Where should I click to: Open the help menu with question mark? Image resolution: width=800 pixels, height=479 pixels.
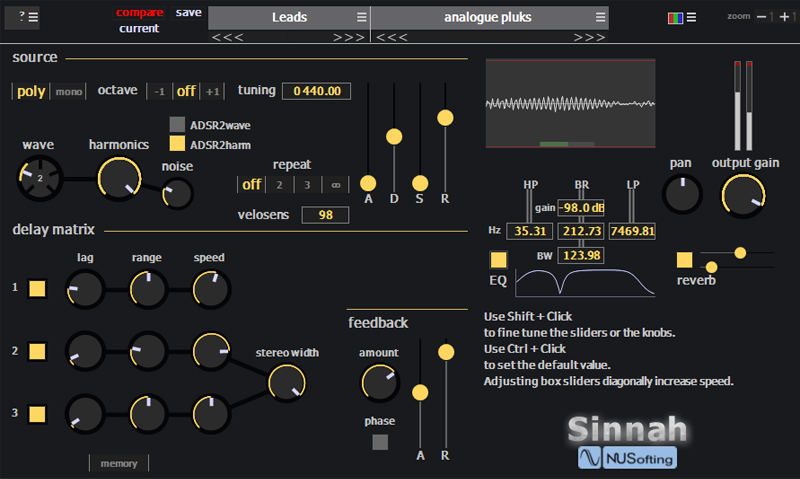point(23,15)
